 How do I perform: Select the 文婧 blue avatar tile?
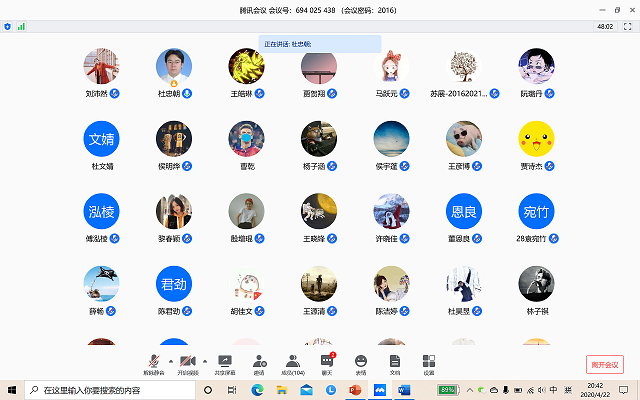[102, 139]
